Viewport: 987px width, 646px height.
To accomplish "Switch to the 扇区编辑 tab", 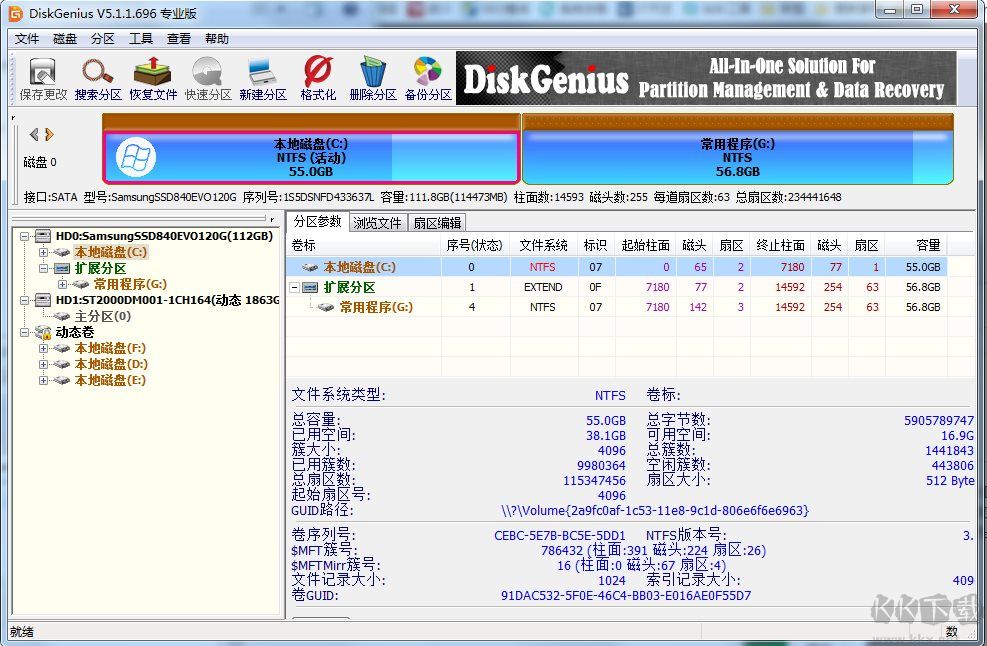I will 435,222.
